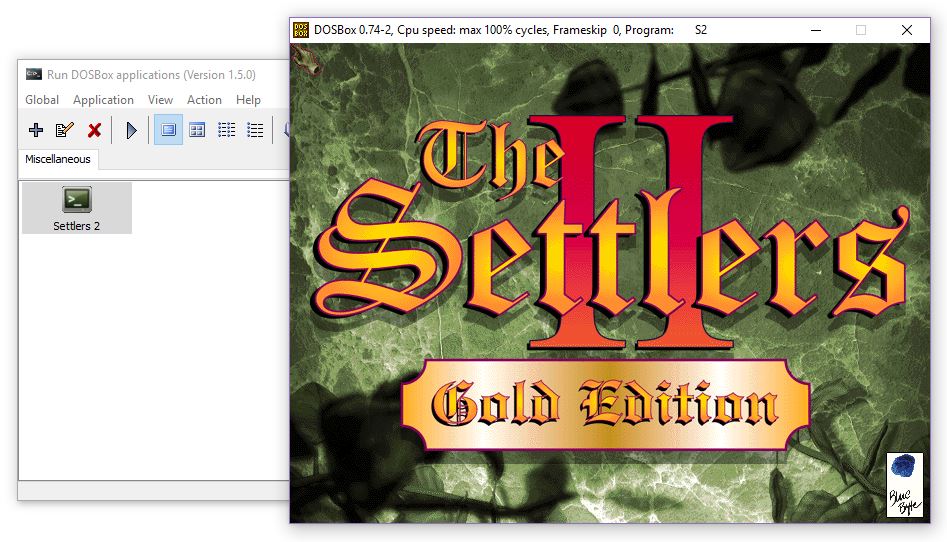Open the Action menu

[x=204, y=100]
